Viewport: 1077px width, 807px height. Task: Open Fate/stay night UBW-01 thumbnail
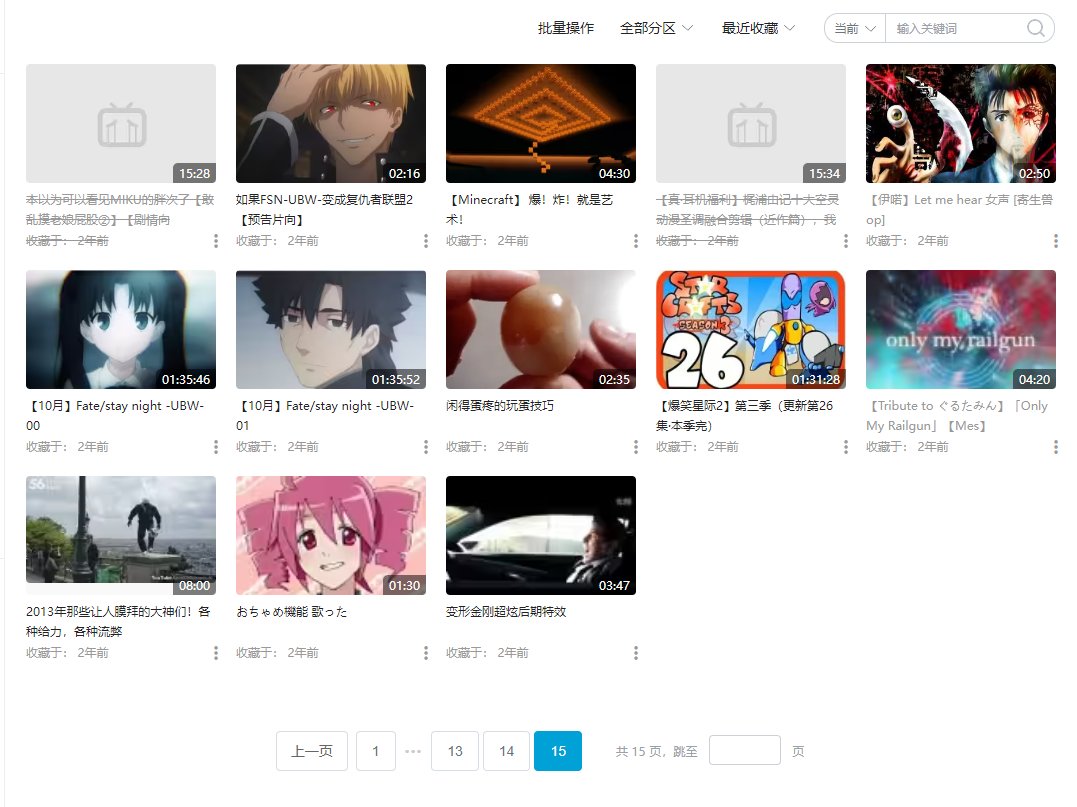pos(331,330)
